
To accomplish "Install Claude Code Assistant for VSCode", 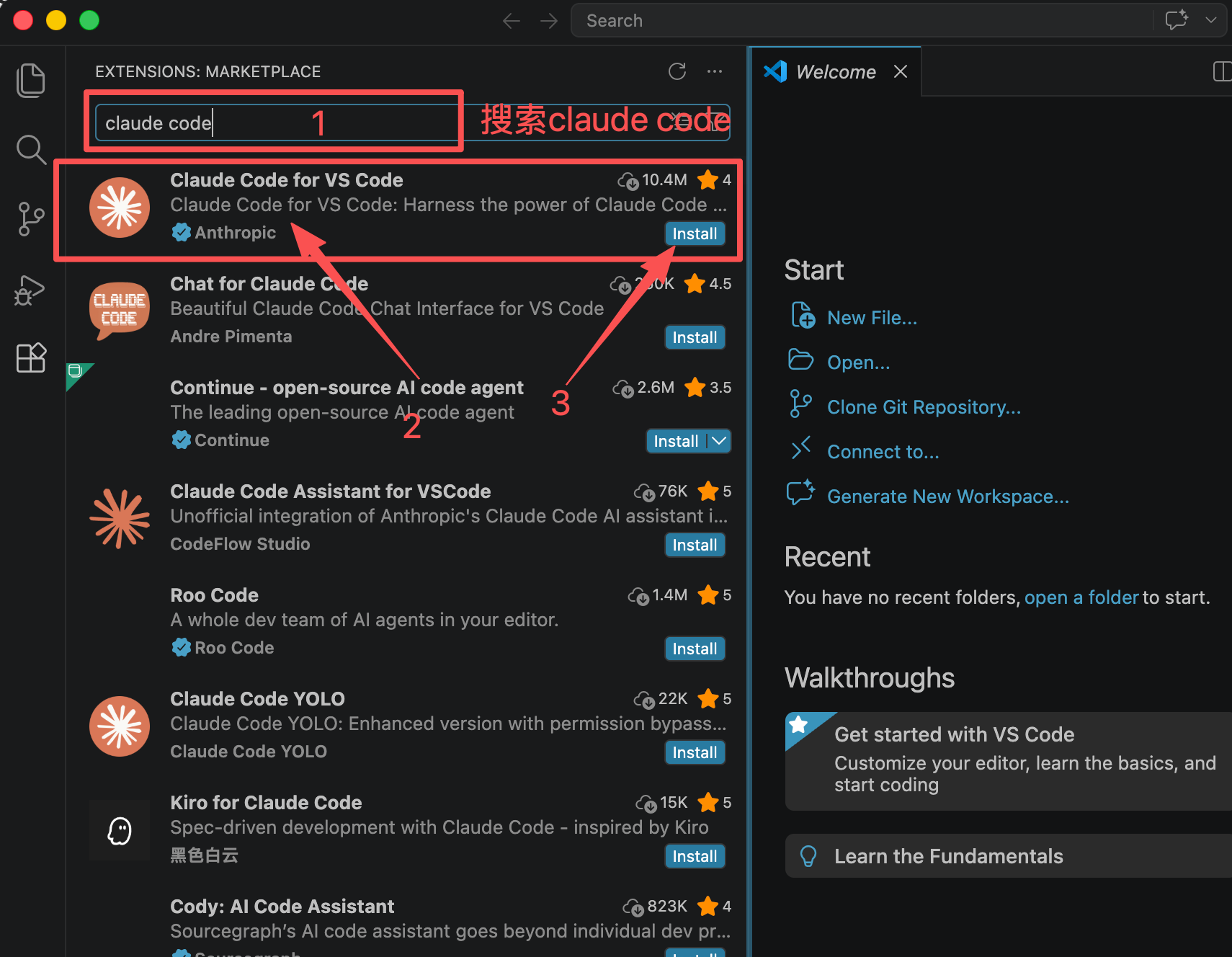I will [x=695, y=545].
